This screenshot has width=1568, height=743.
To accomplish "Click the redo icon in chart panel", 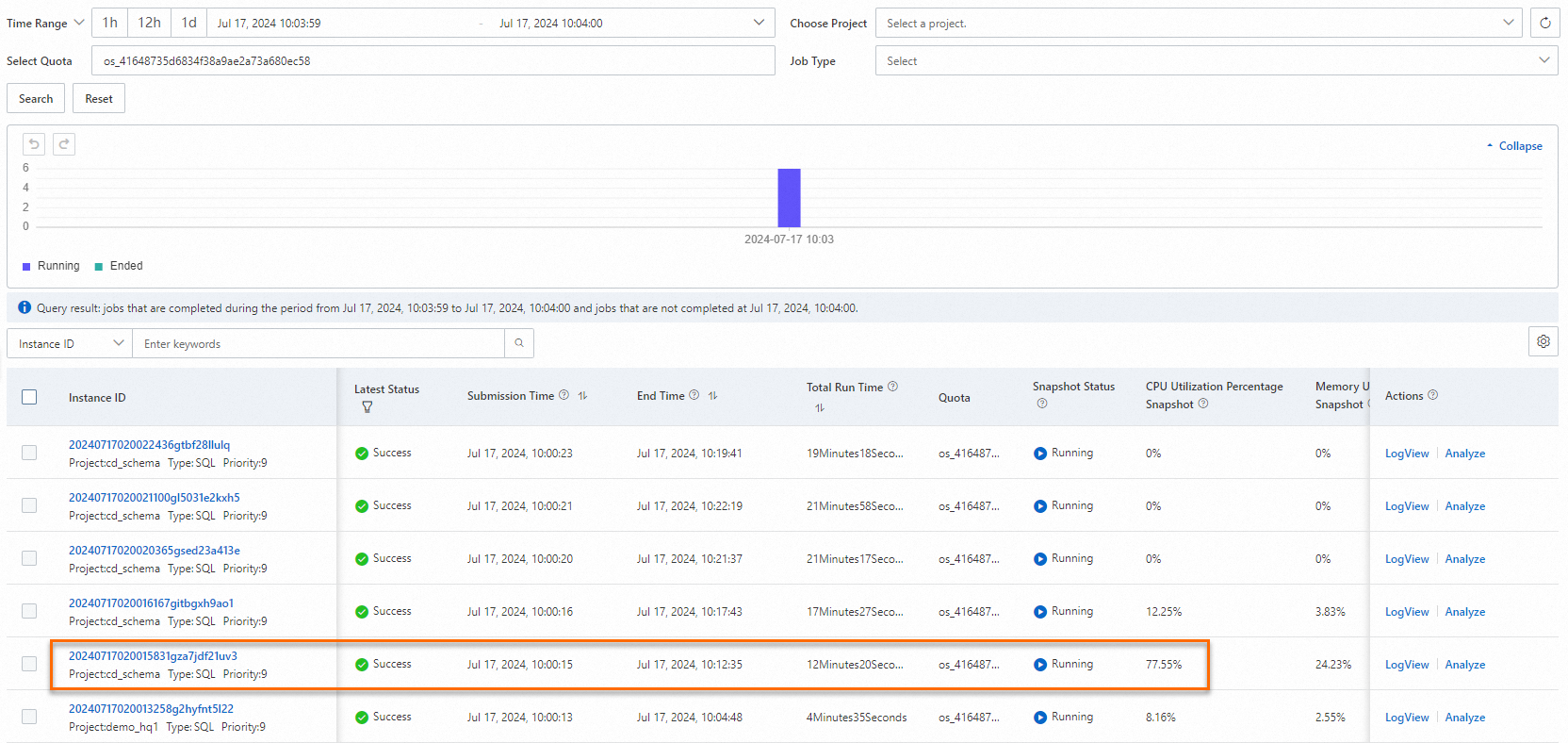I will point(64,144).
